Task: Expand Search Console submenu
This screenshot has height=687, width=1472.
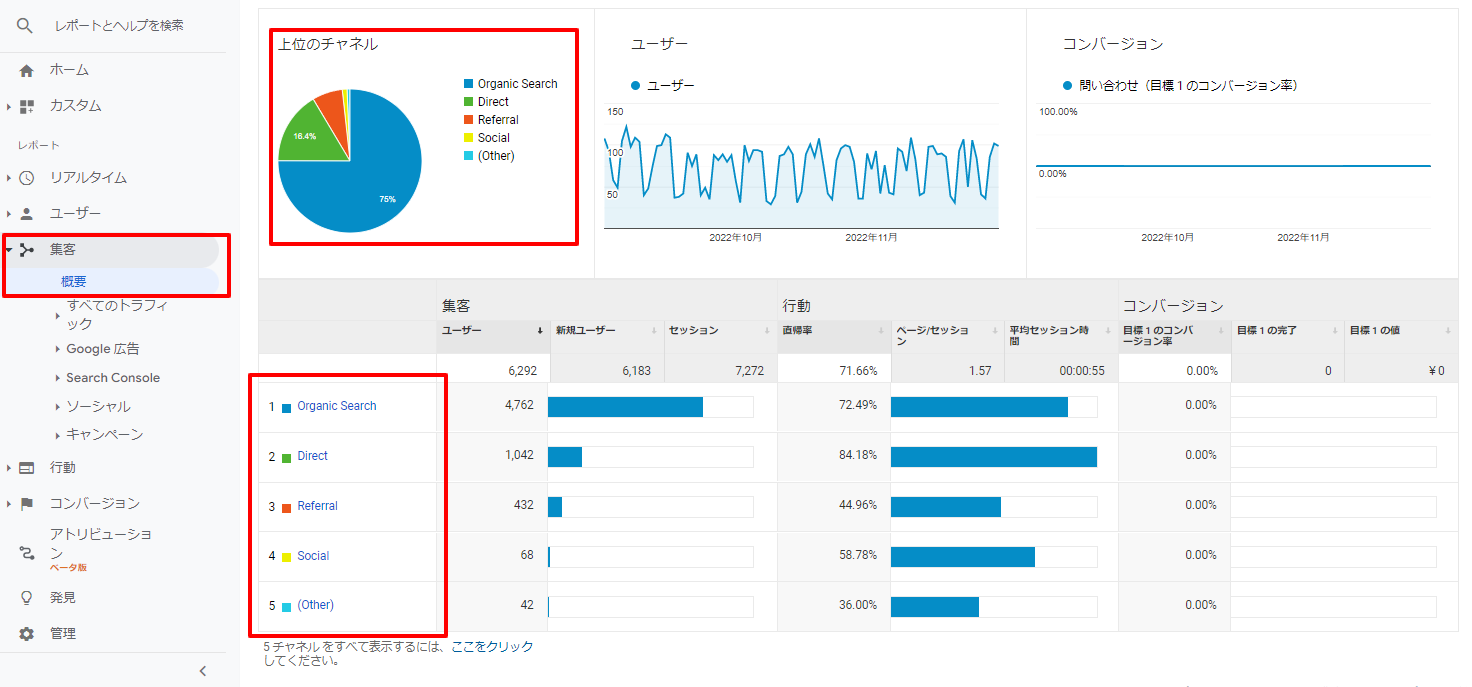Action: (58, 378)
